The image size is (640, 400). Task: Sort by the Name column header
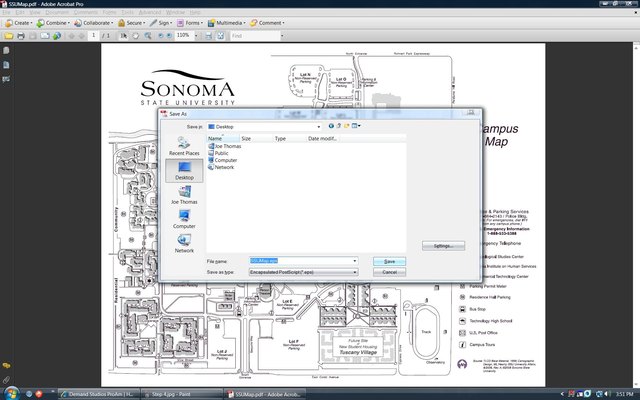click(x=223, y=139)
